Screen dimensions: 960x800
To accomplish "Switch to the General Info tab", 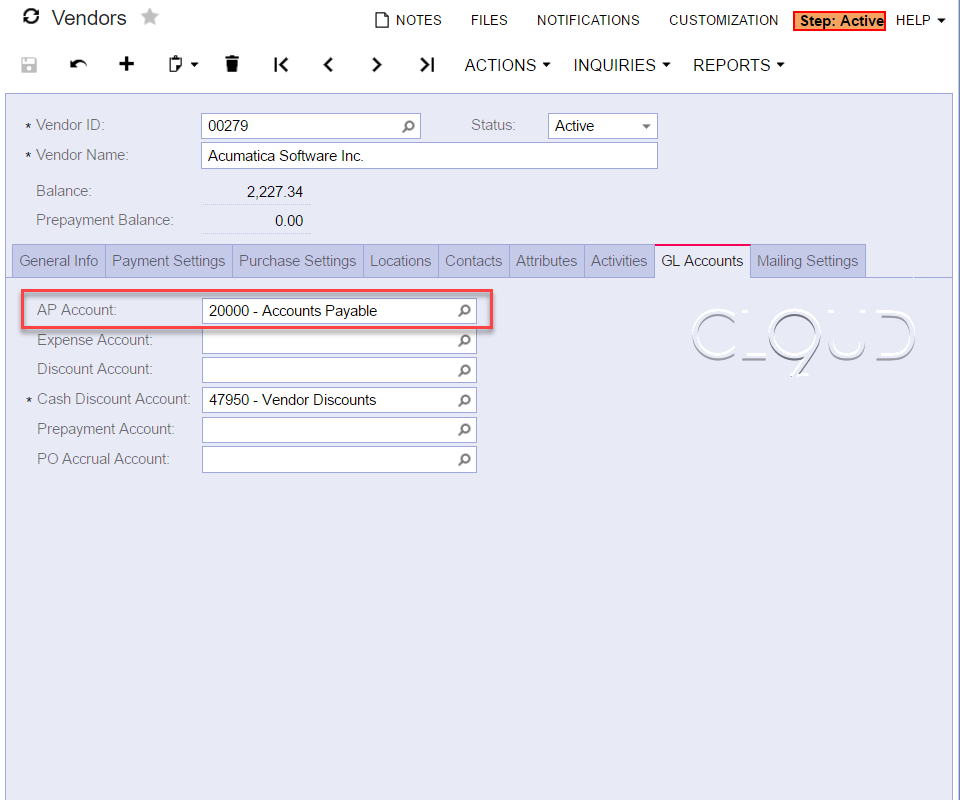I will point(59,261).
